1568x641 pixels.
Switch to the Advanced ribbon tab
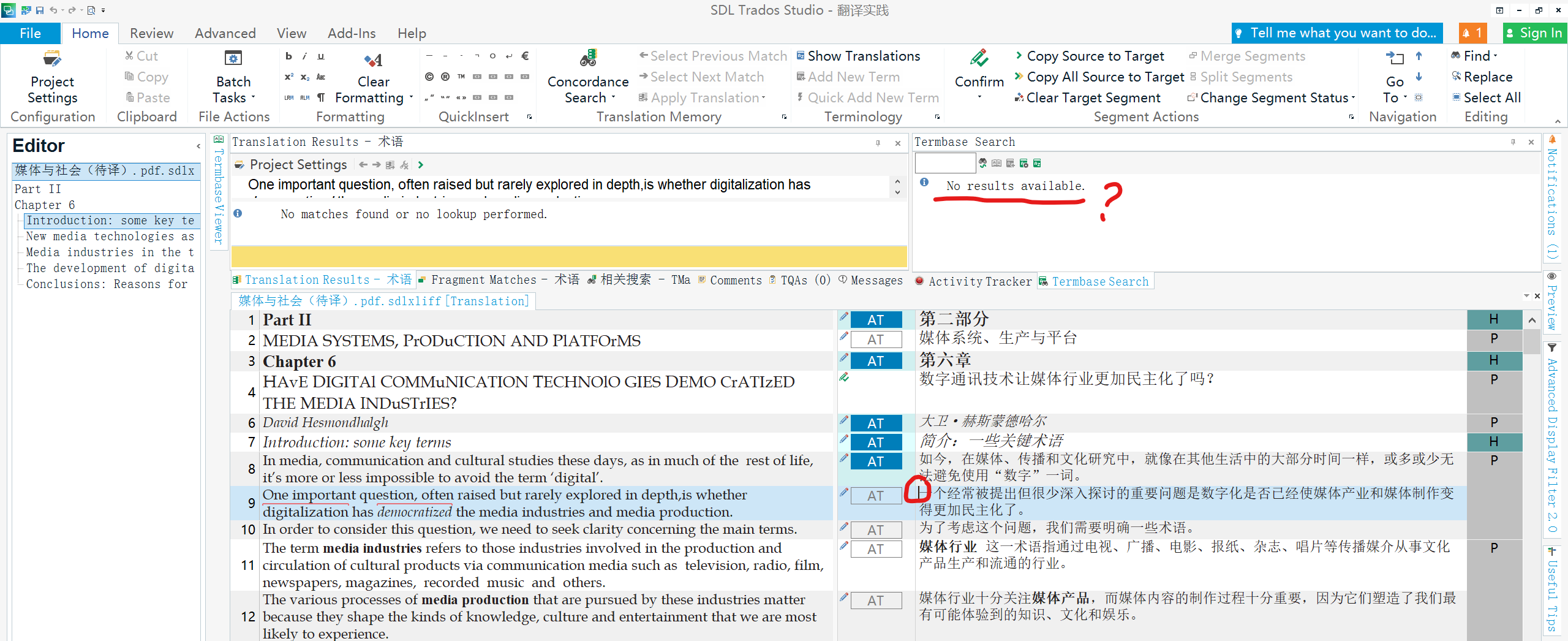click(x=225, y=33)
